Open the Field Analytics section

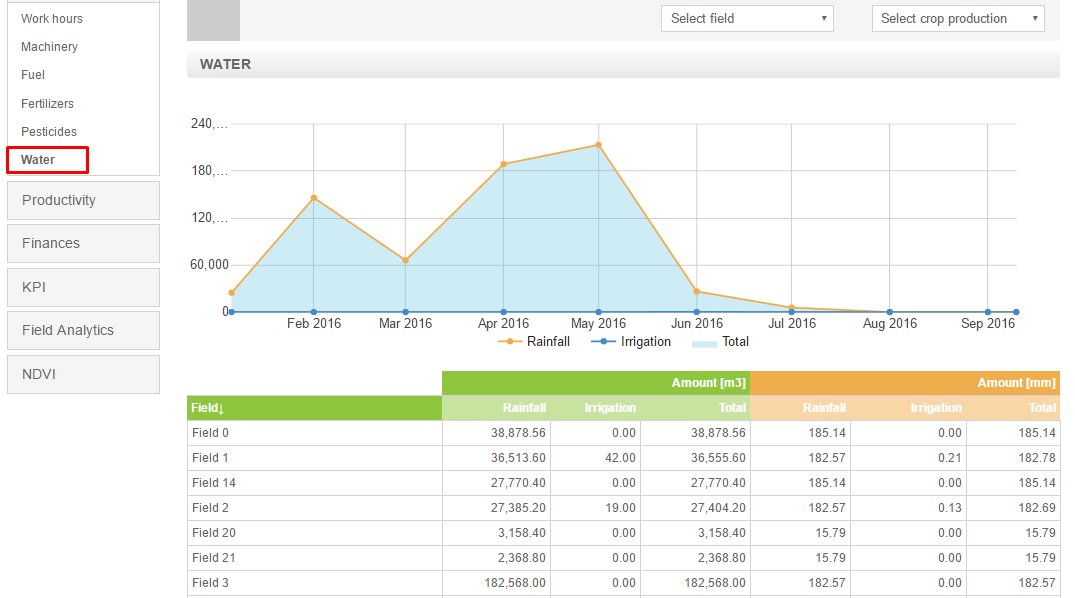[83, 330]
